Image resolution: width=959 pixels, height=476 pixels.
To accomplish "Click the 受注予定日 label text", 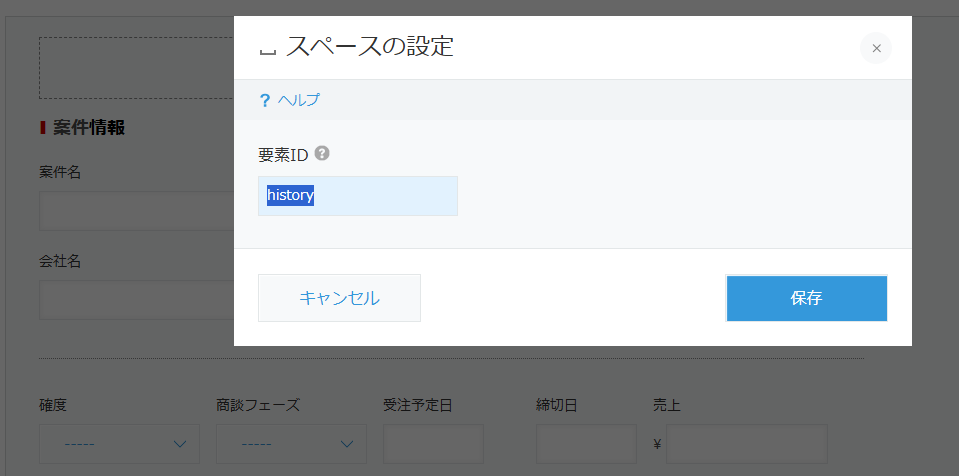I will [x=418, y=405].
